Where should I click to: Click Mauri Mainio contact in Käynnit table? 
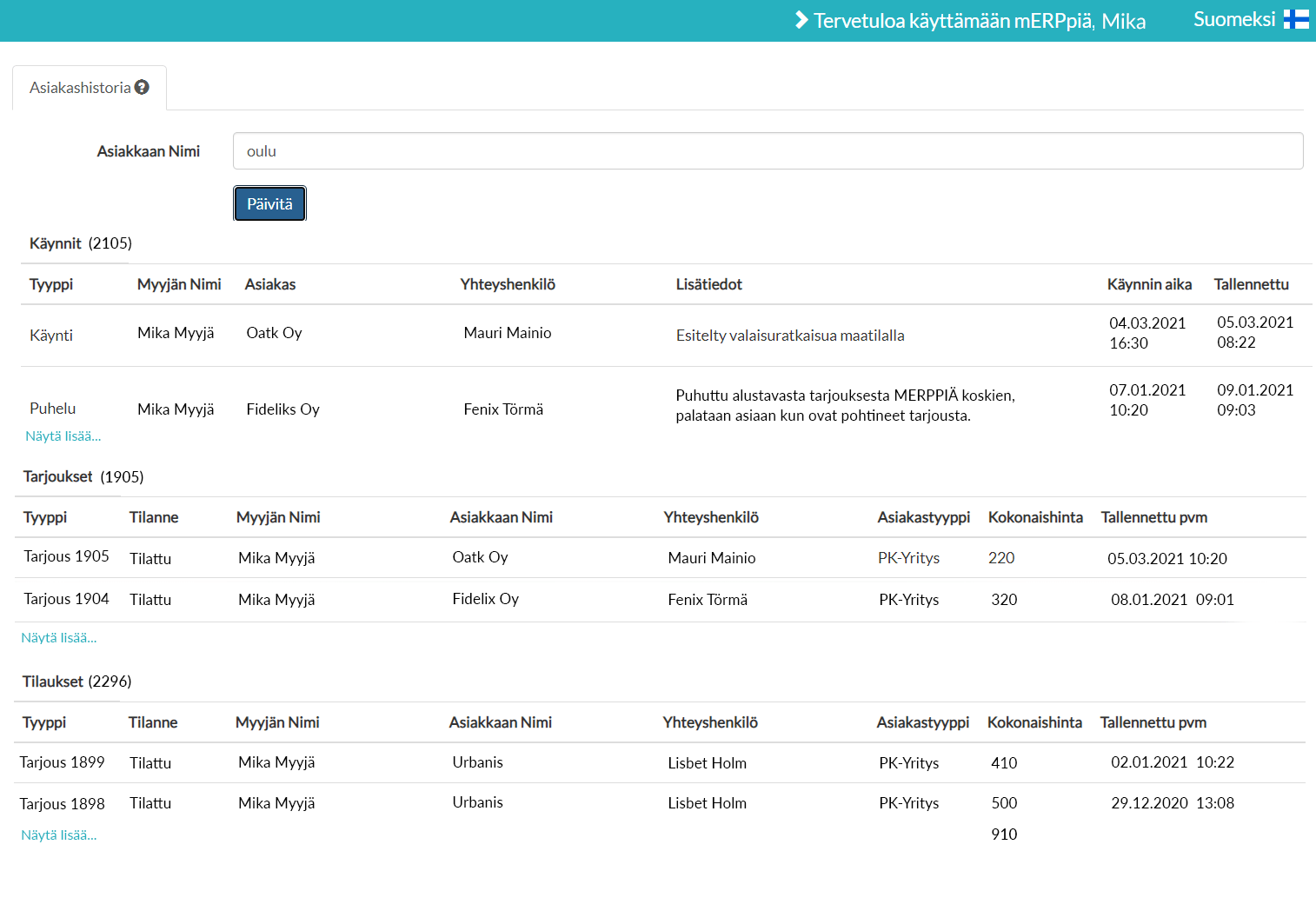pos(508,333)
